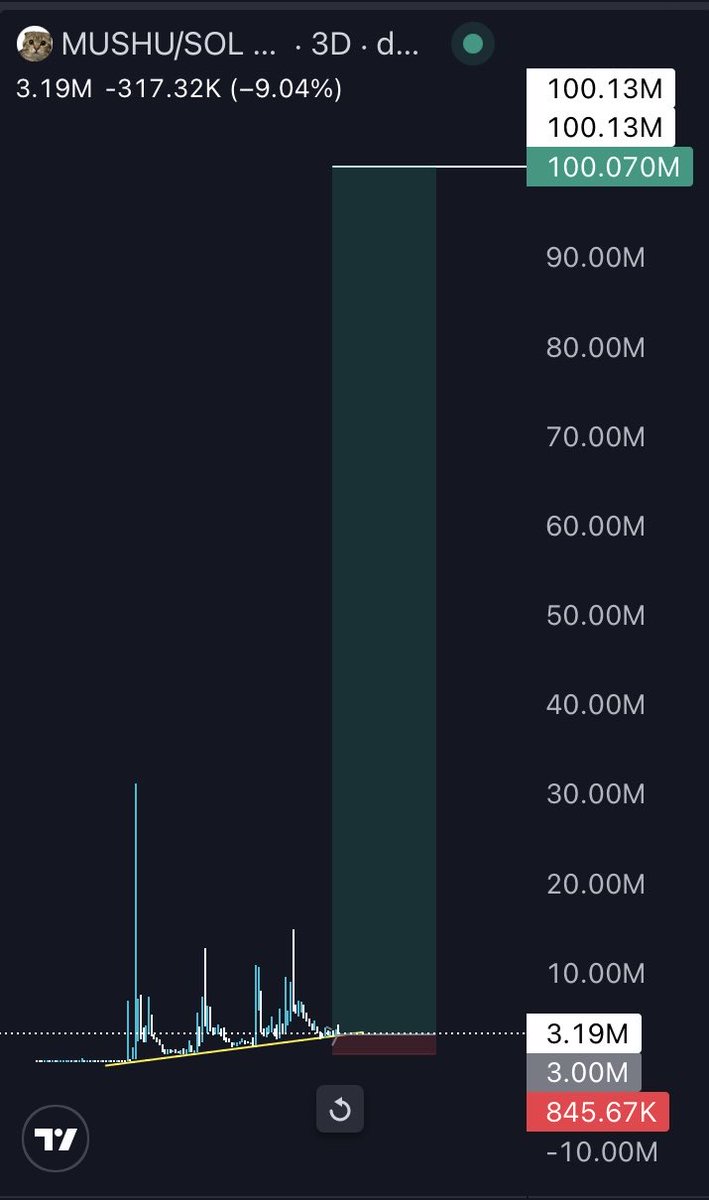709x1200 pixels.
Task: Click the gray 3.00M entry price label
Action: [584, 1072]
